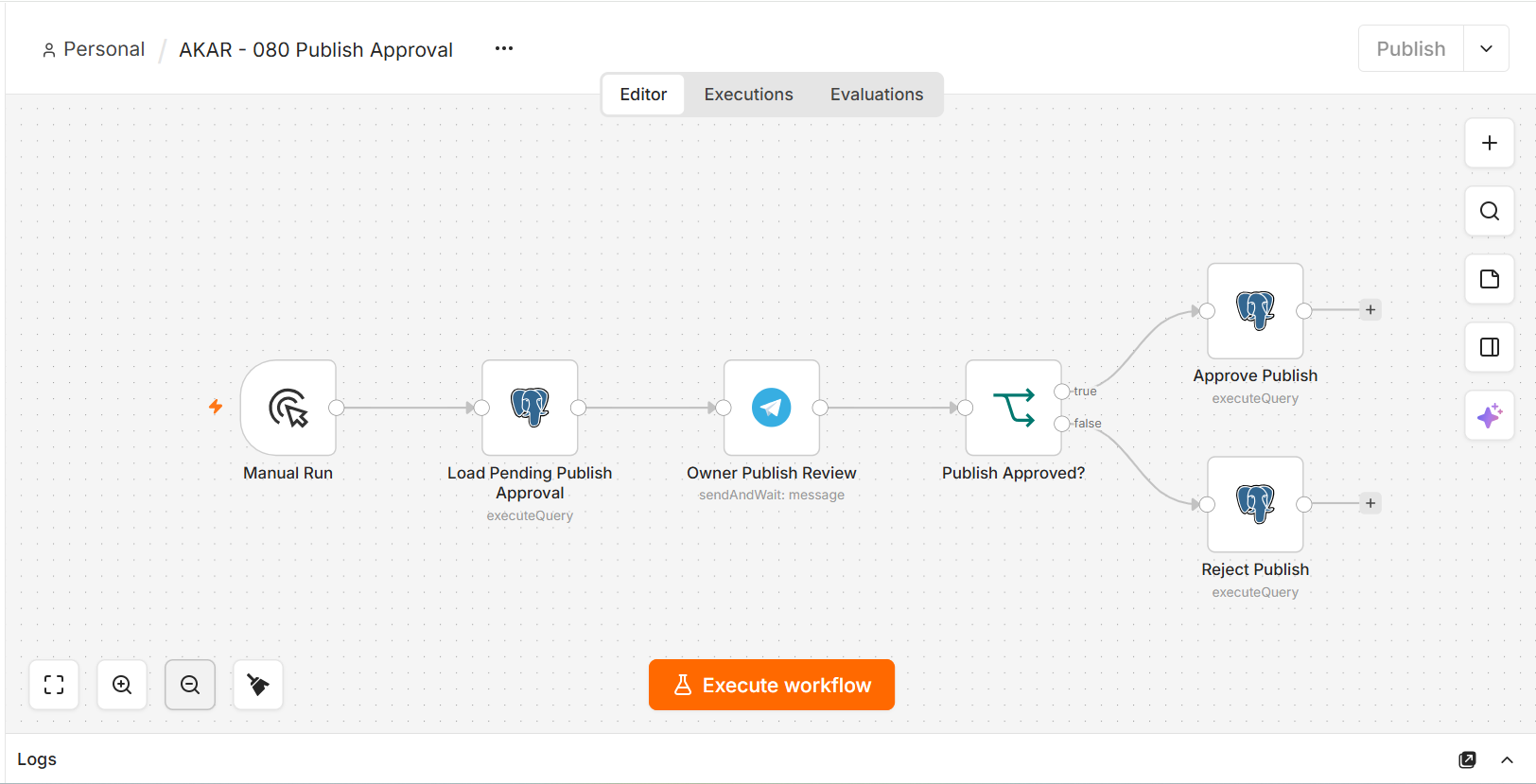Image resolution: width=1536 pixels, height=784 pixels.
Task: Switch to the Editor tab
Action: pos(643,95)
